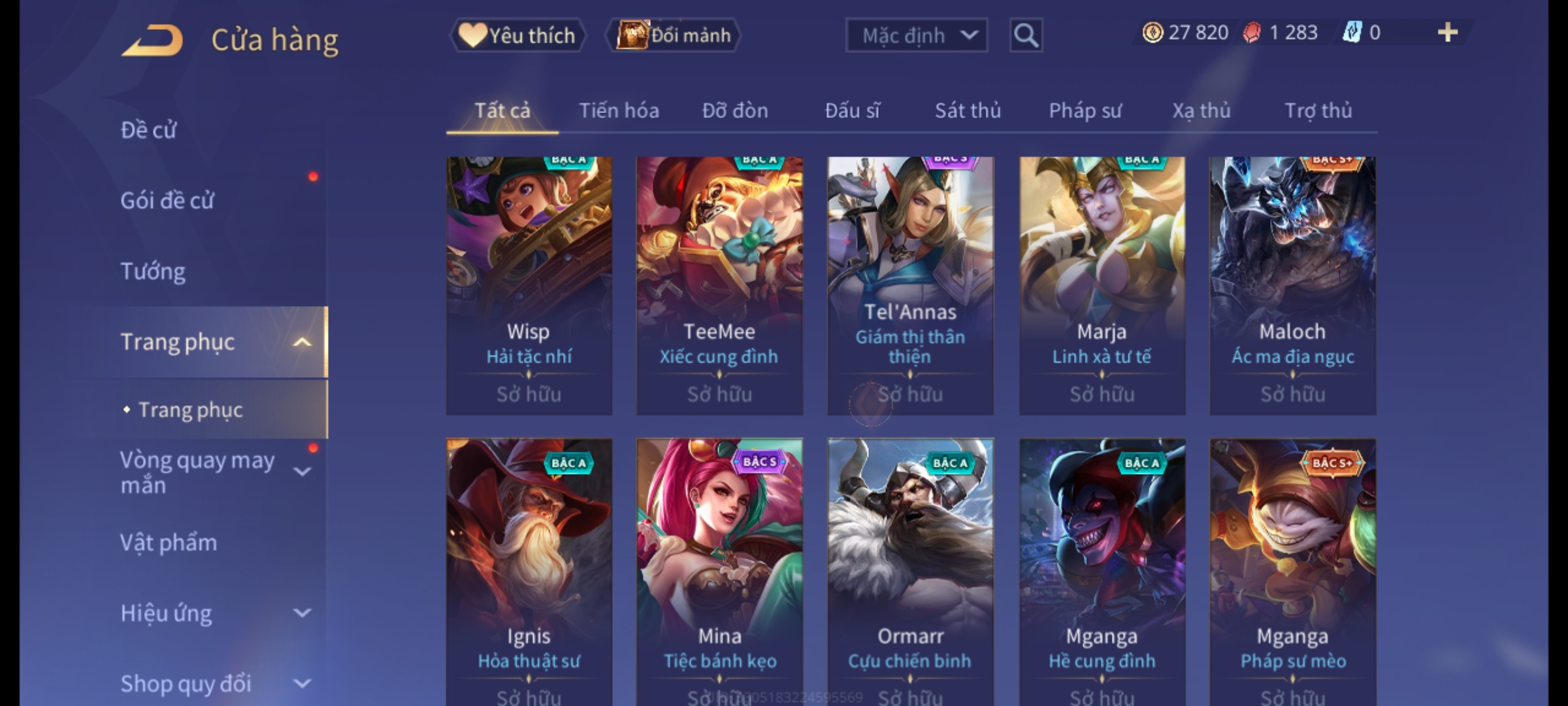Collapse the Trang phục sidebar section
Viewport: 1568px width, 706px height.
(x=302, y=342)
